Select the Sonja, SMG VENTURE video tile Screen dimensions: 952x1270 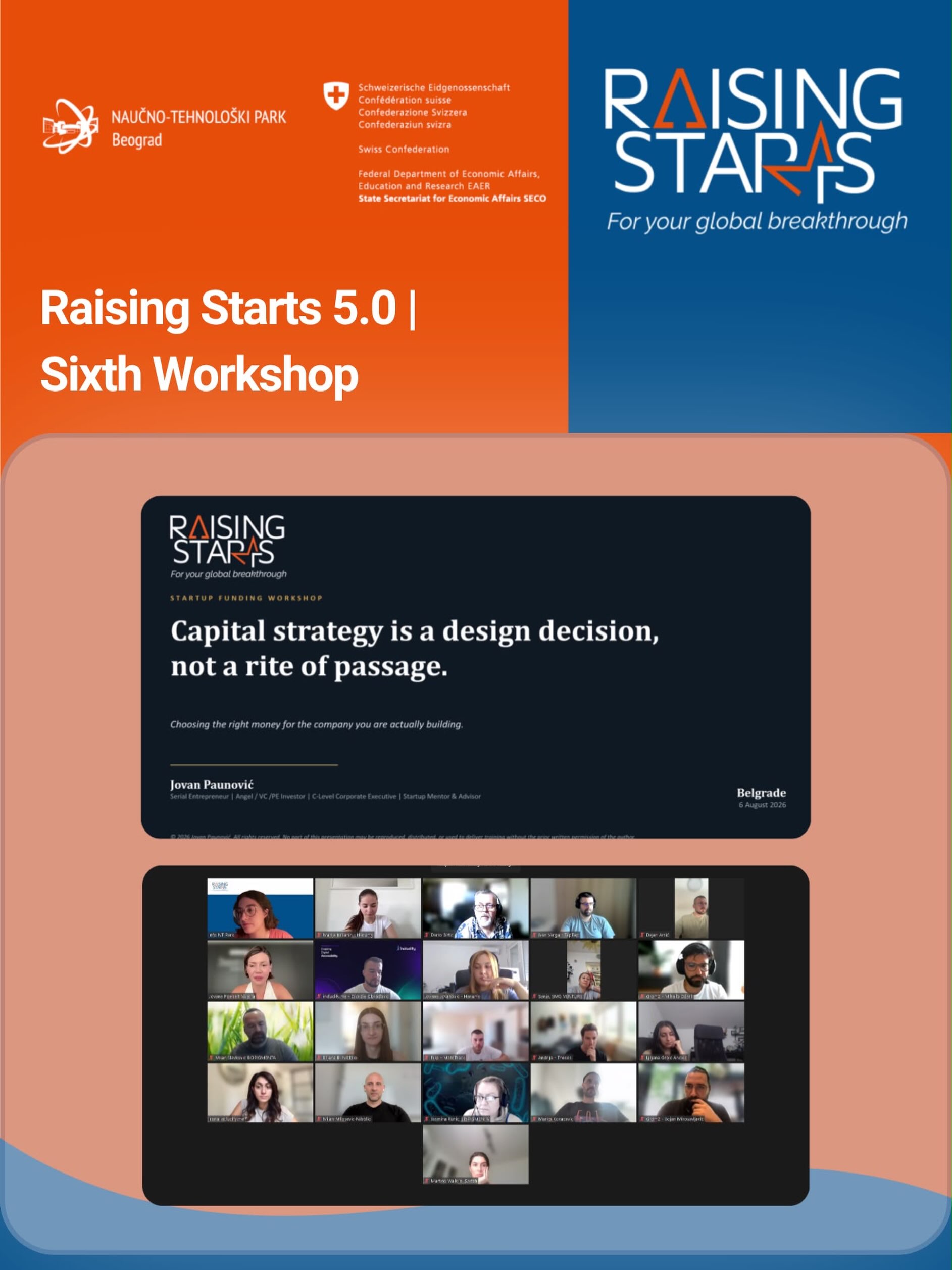pos(583,970)
